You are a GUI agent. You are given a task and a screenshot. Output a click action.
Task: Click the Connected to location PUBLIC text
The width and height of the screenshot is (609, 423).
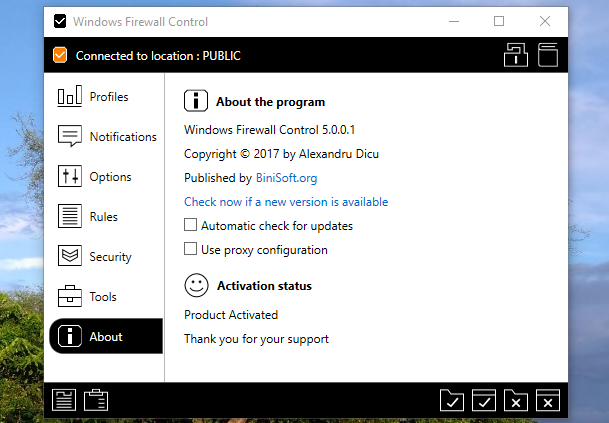158,56
